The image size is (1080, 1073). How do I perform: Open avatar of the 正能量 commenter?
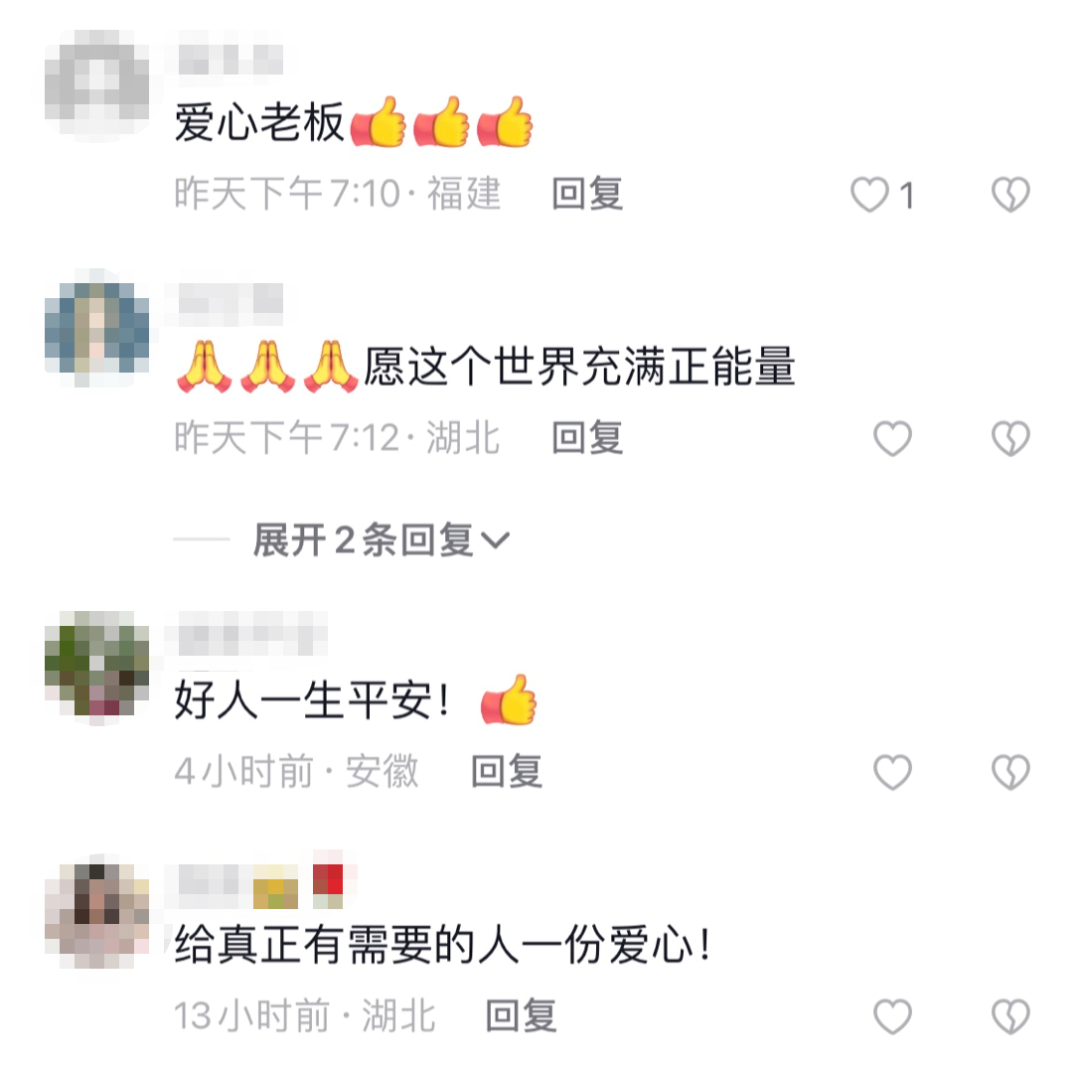(97, 328)
